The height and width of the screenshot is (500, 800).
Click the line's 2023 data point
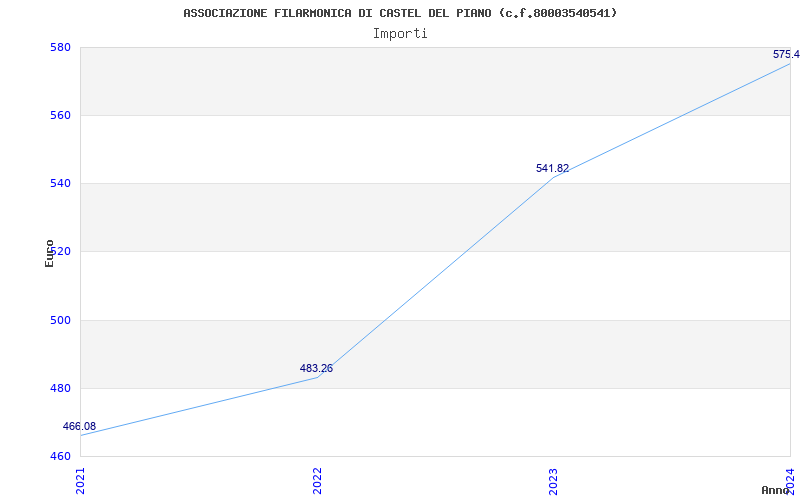[554, 177]
